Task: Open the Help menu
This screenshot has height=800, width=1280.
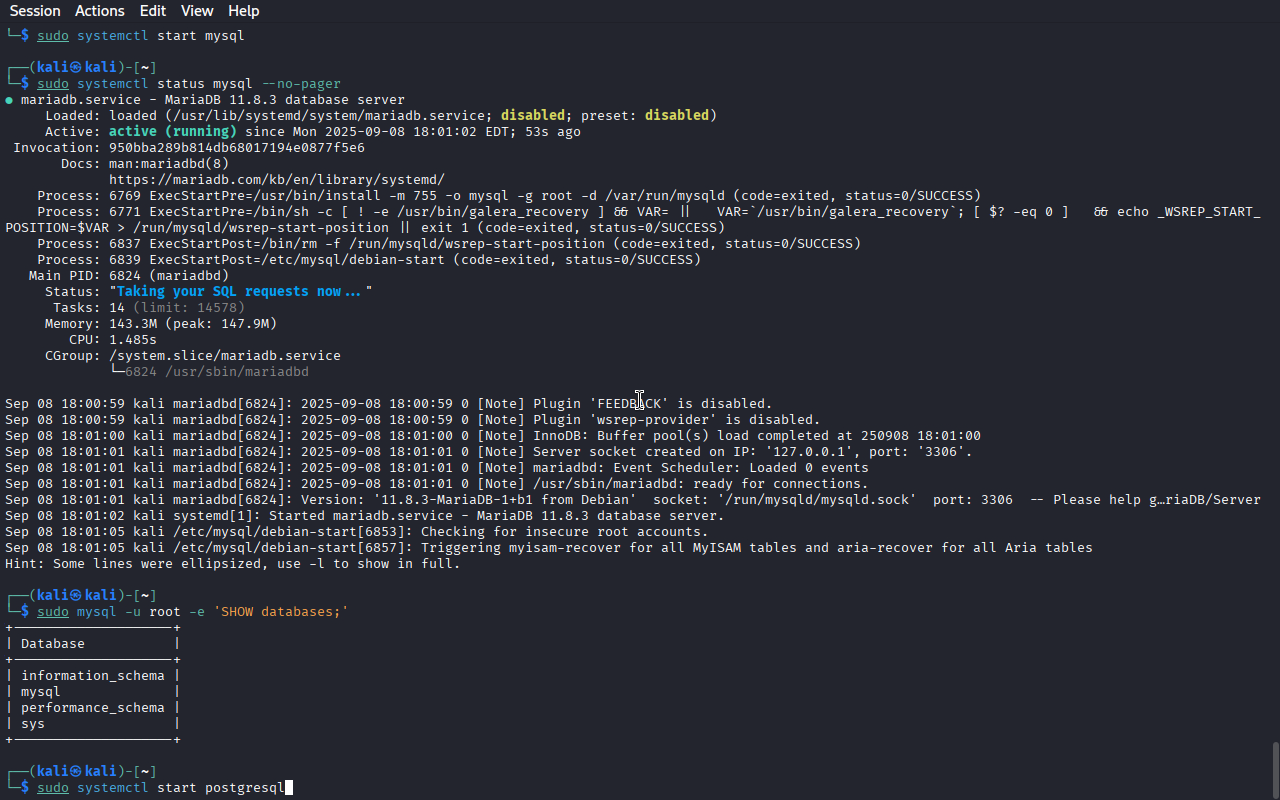Action: click(x=243, y=11)
